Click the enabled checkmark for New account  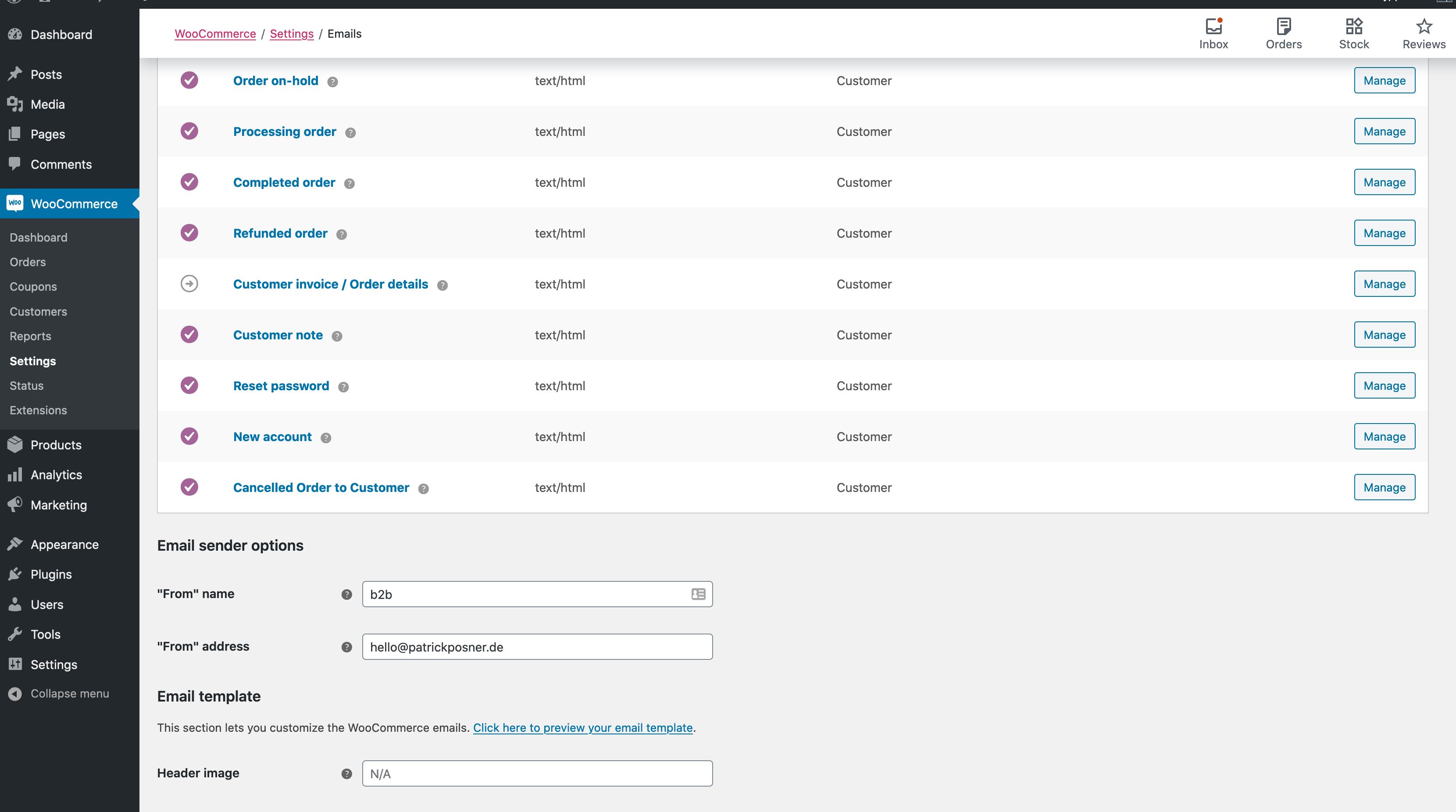coord(189,436)
